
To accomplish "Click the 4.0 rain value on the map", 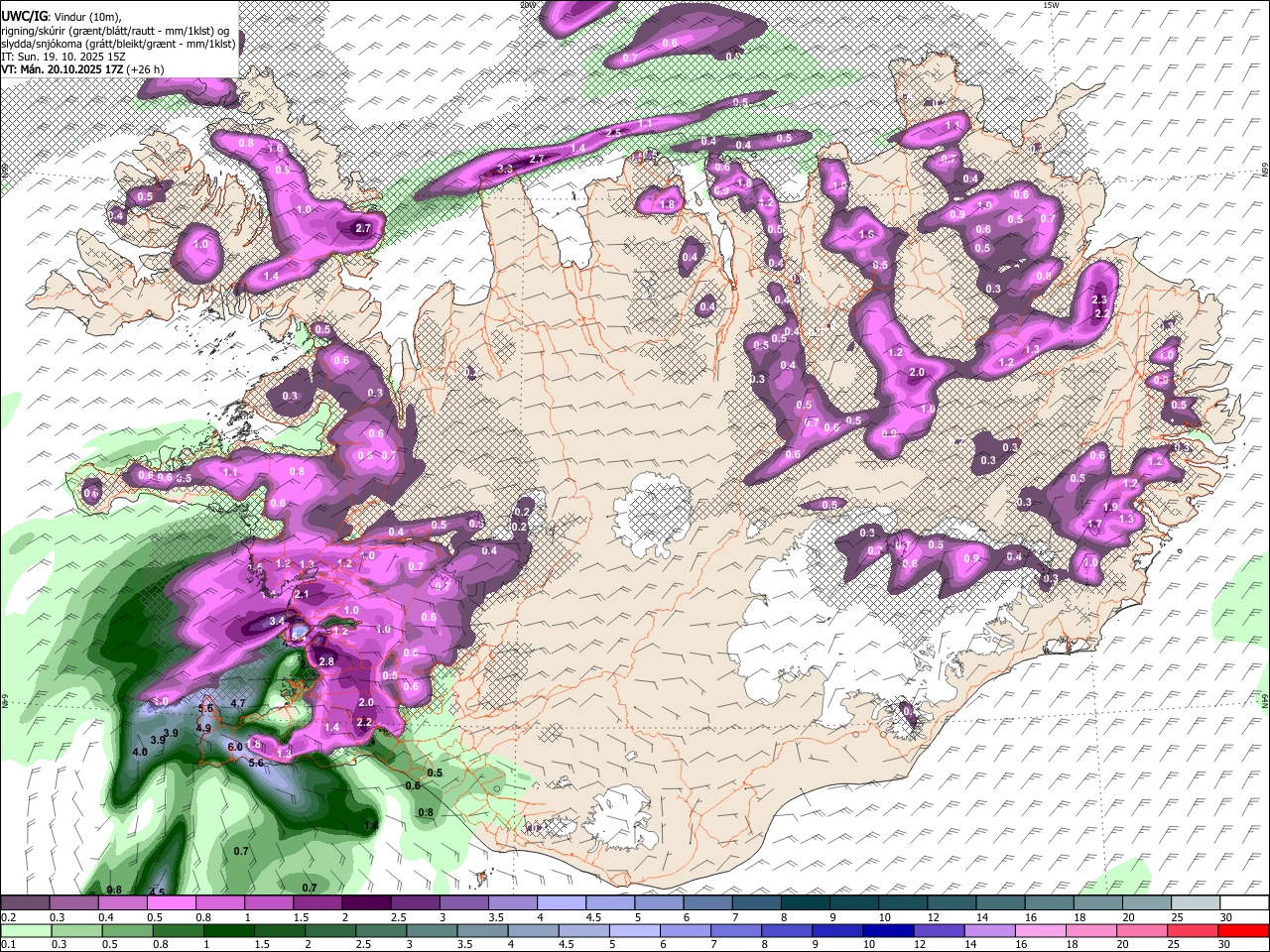I will point(140,752).
